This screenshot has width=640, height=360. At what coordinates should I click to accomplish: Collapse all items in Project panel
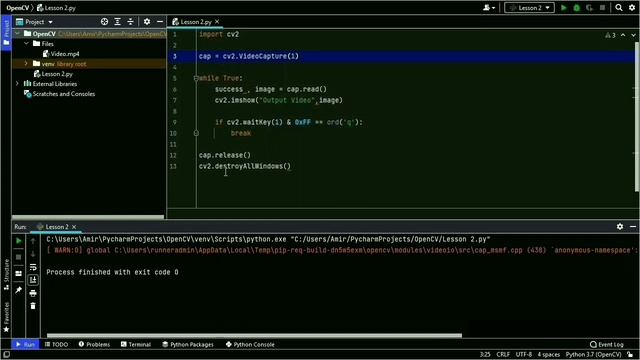(x=130, y=22)
